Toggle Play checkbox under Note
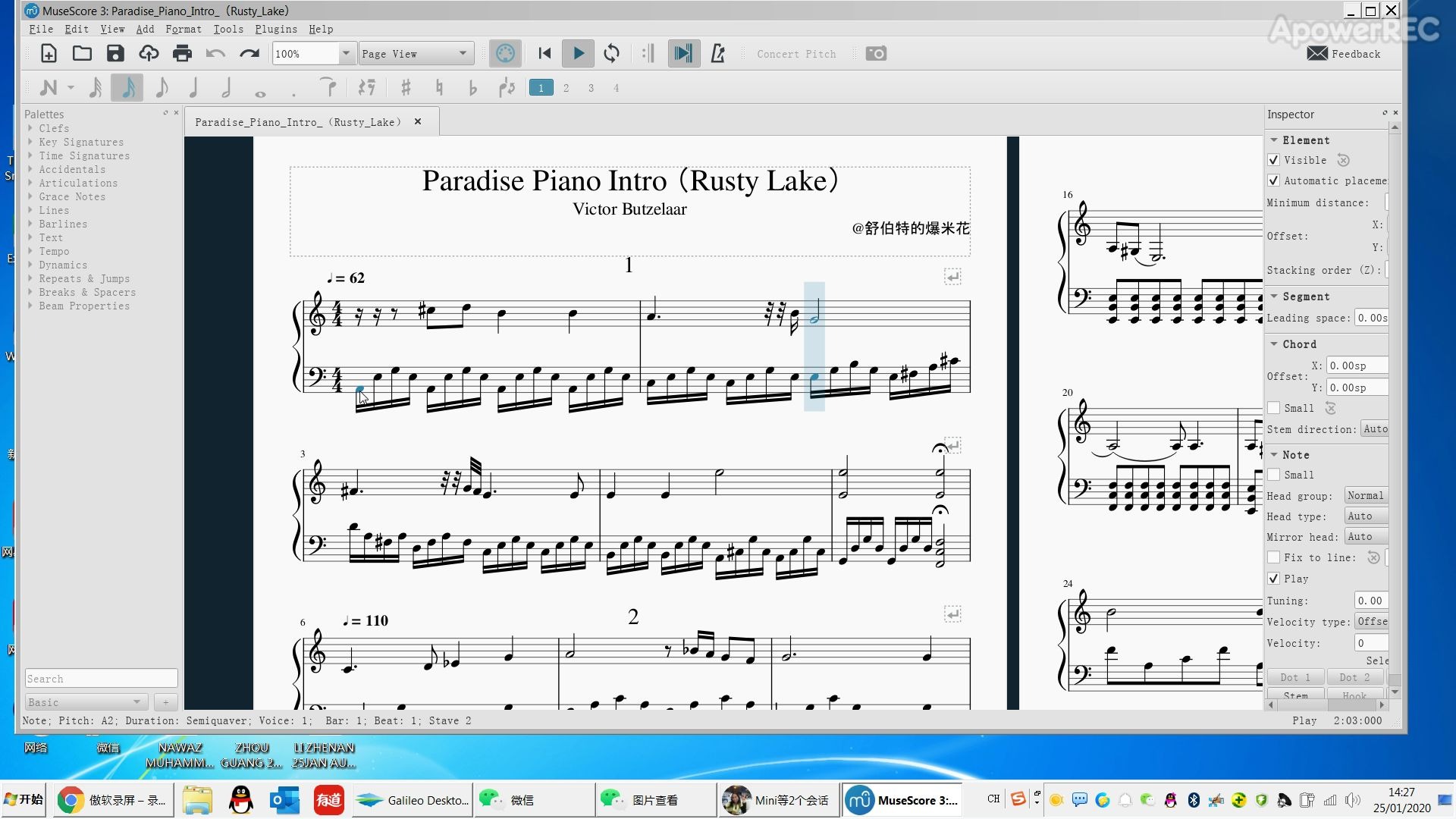 pos(1274,579)
